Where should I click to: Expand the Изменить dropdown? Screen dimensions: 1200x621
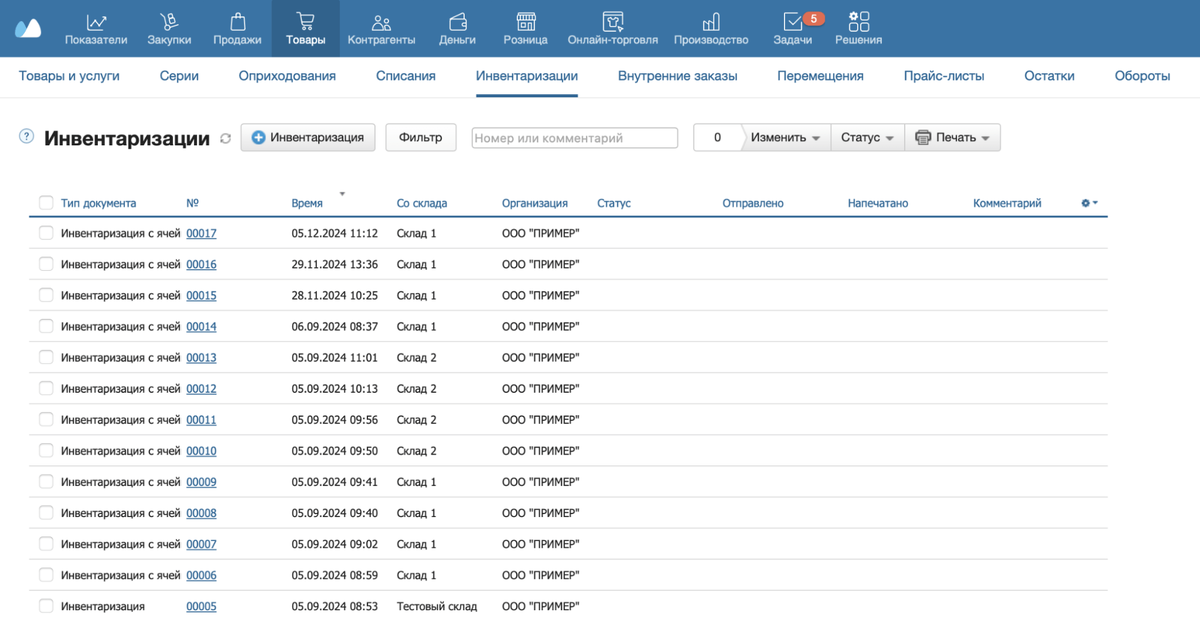point(786,138)
